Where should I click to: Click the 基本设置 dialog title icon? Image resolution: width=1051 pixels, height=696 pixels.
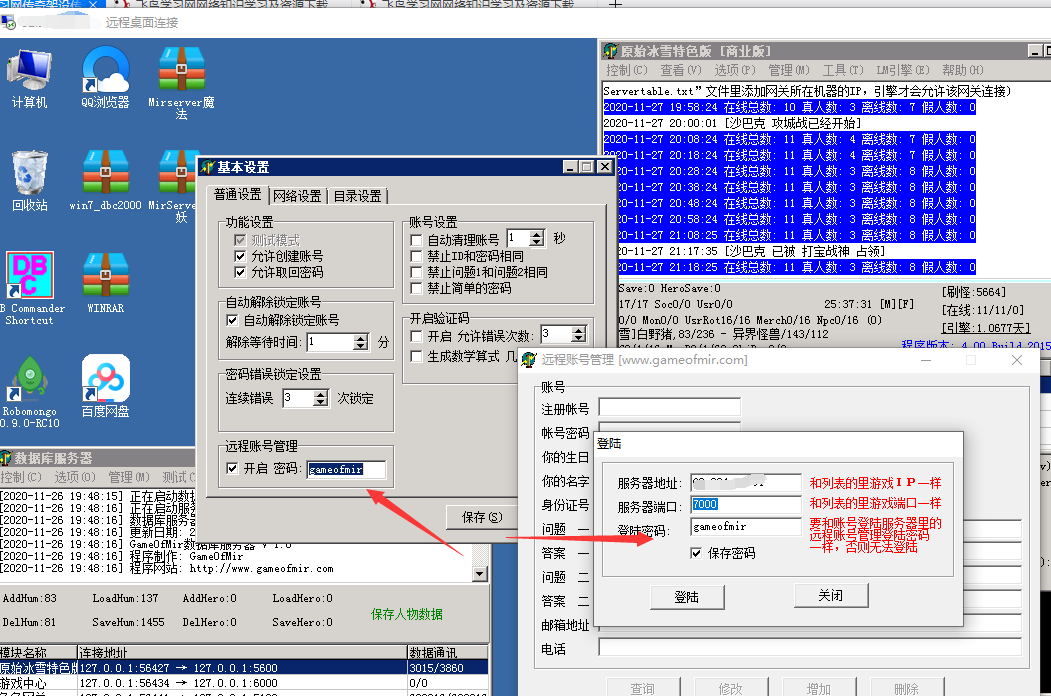tap(208, 167)
